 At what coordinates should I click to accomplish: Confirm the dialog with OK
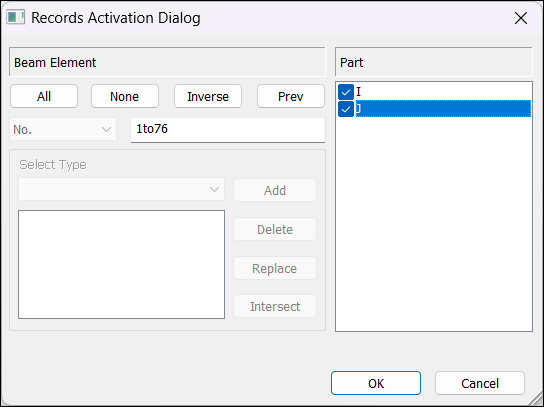click(376, 383)
